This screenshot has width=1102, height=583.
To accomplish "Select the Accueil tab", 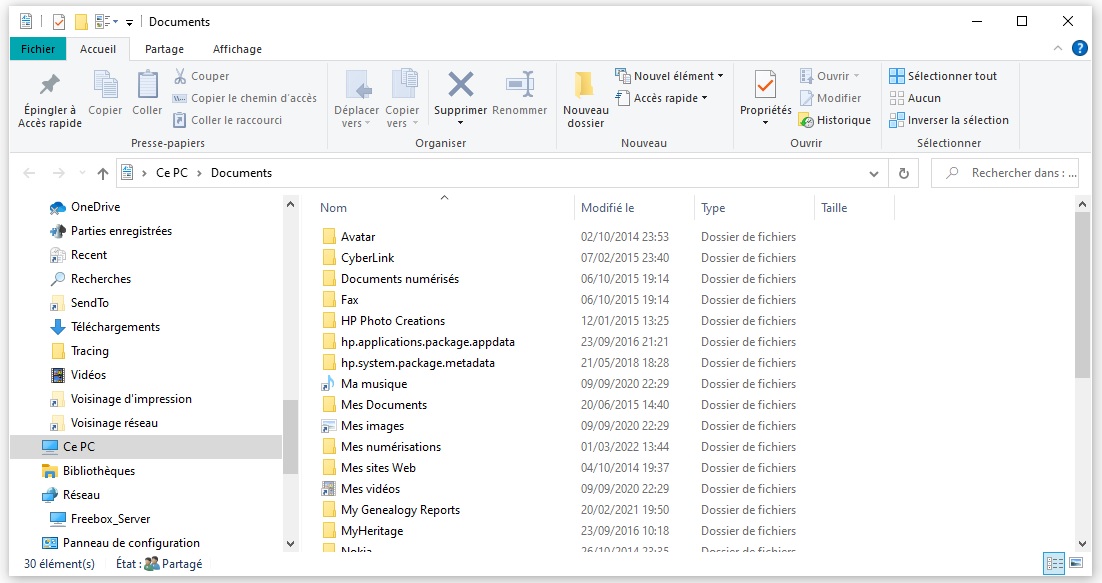I will [x=98, y=48].
